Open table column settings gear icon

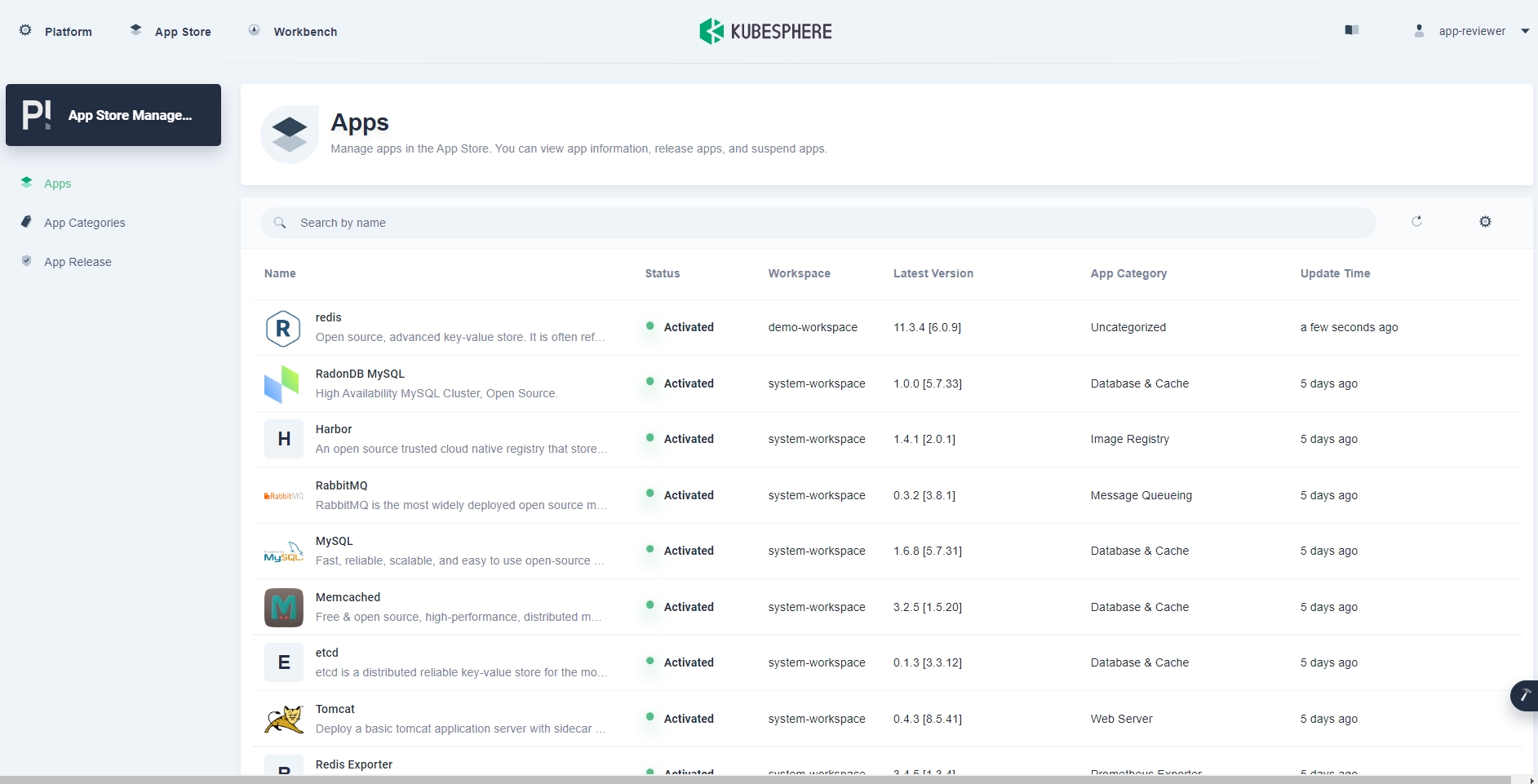(x=1485, y=222)
